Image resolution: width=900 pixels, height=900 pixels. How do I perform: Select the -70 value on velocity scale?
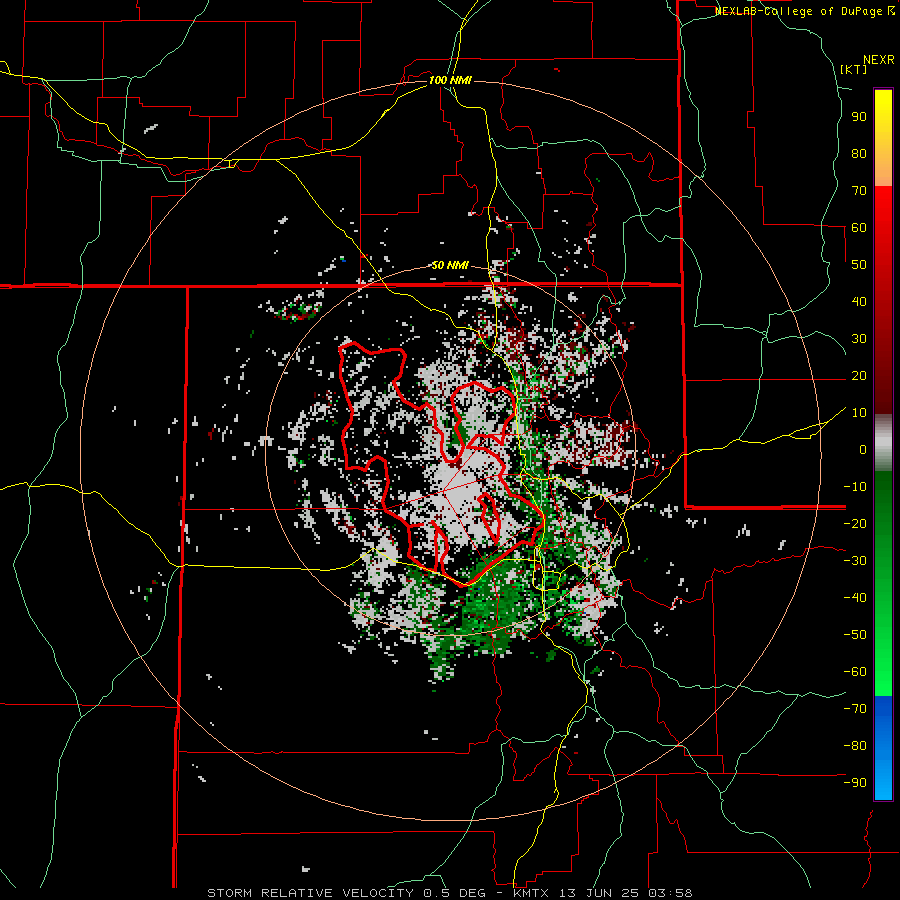pos(855,709)
